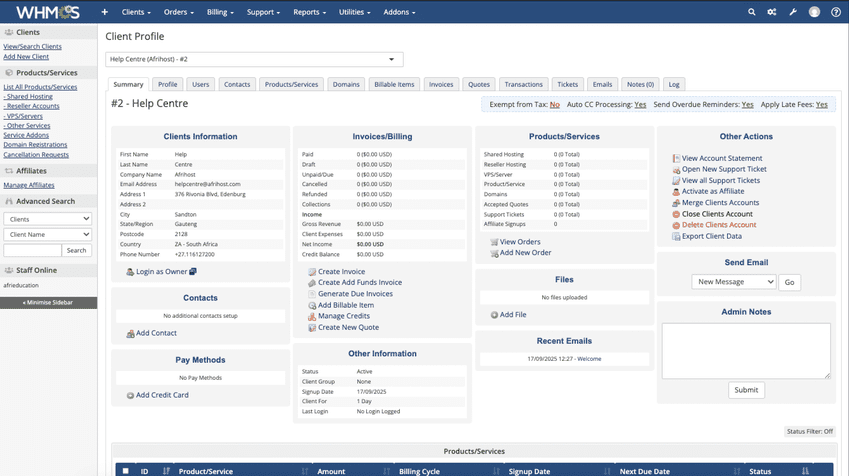This screenshot has height=476, width=849.
Task: Click the WHMCS logo
Action: (x=45, y=12)
